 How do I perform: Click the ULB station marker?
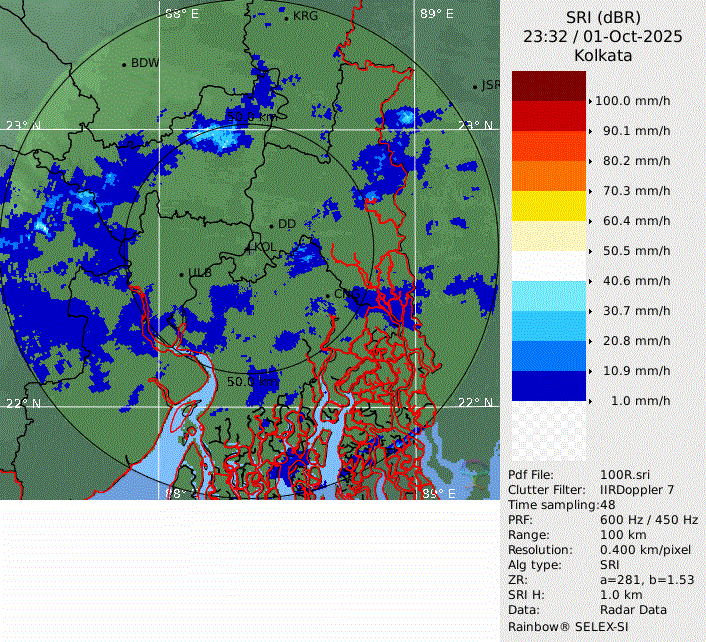click(x=182, y=274)
